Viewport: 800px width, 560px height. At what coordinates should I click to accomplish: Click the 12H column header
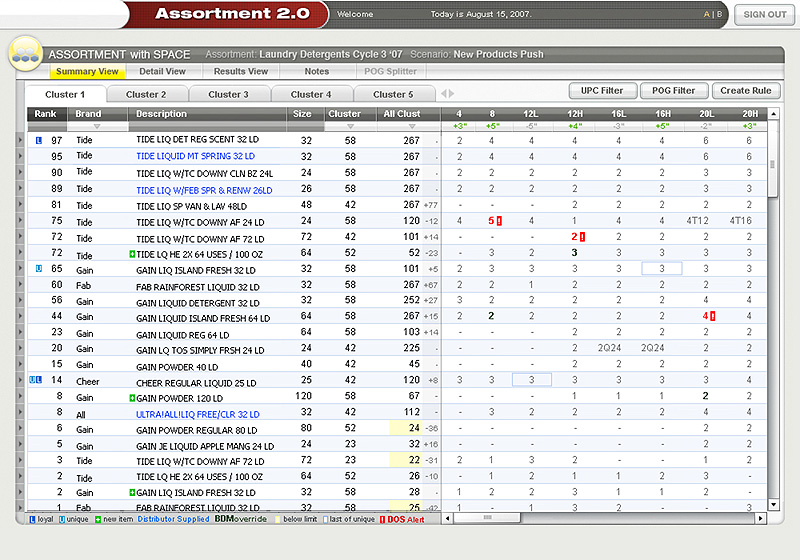(x=575, y=114)
